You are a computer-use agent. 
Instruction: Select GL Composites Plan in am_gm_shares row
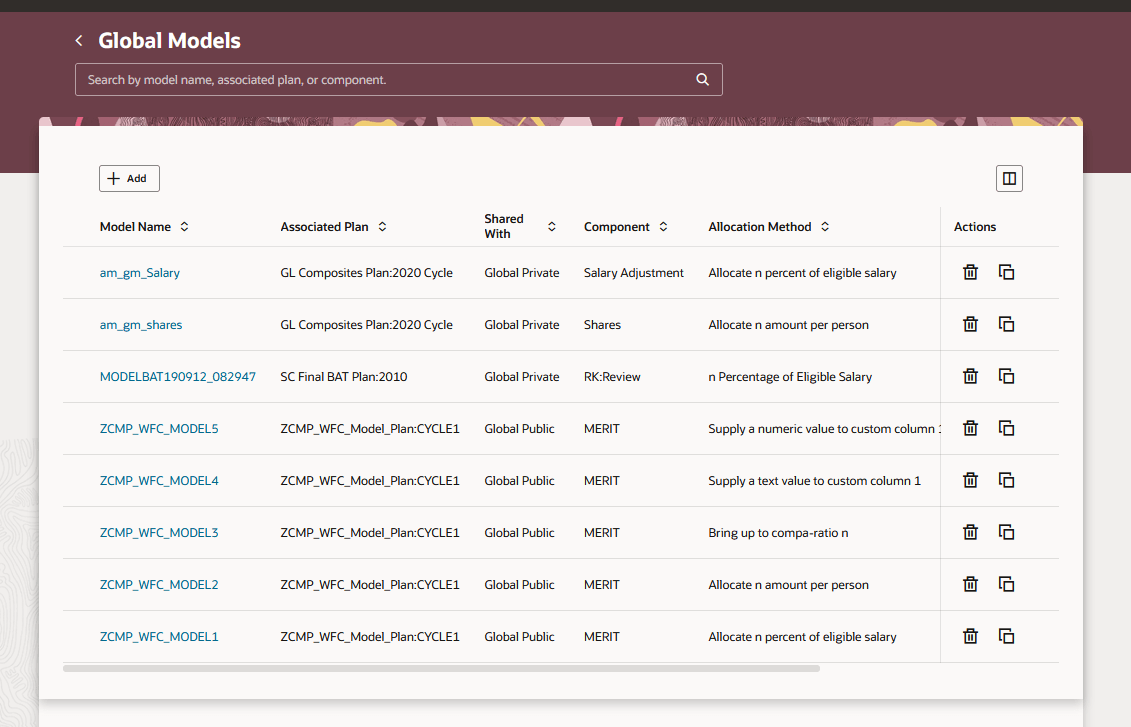(366, 325)
